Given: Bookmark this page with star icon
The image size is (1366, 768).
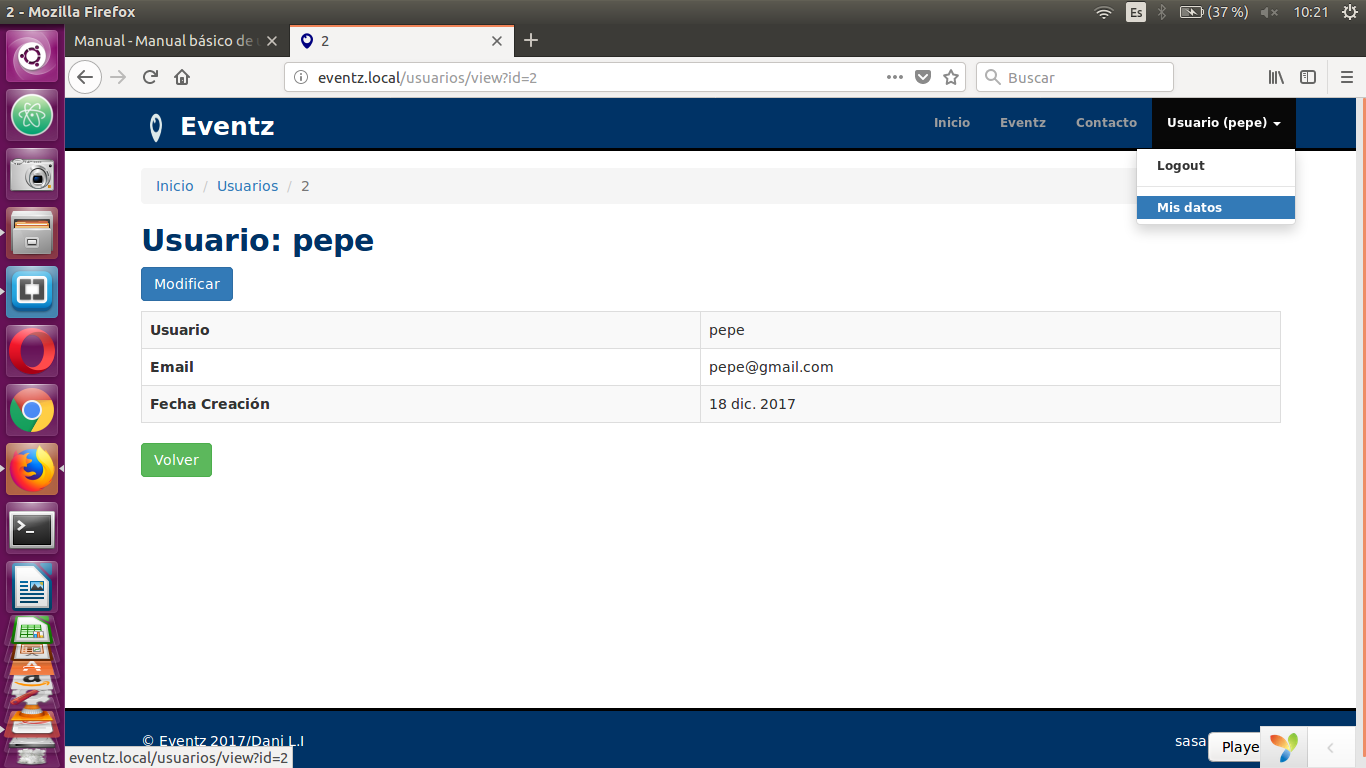Looking at the screenshot, I should tap(951, 77).
